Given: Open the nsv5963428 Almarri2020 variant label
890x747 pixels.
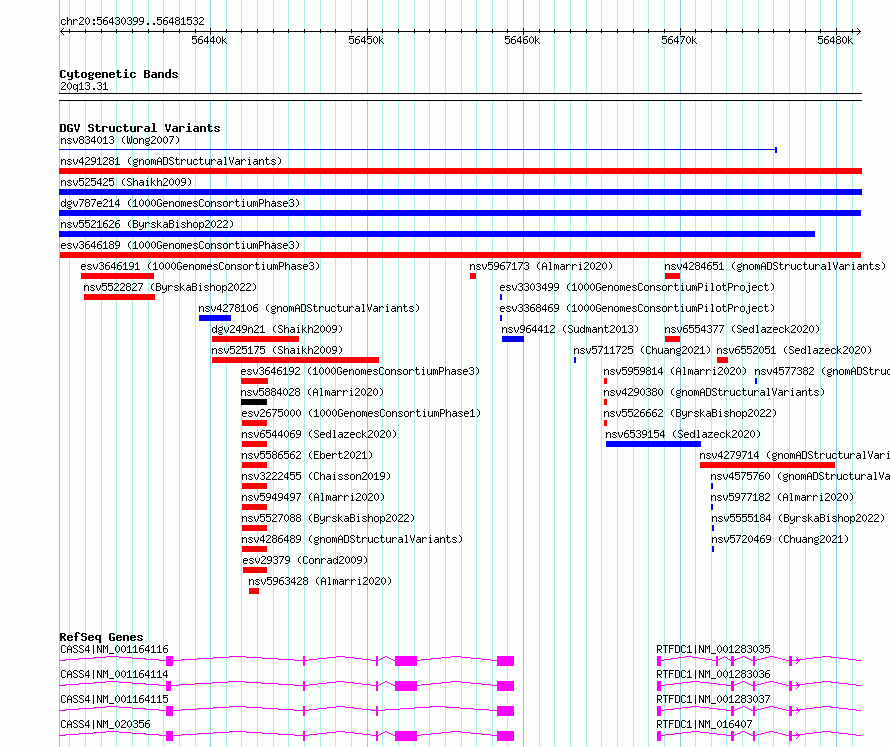Looking at the screenshot, I should coord(320,581).
